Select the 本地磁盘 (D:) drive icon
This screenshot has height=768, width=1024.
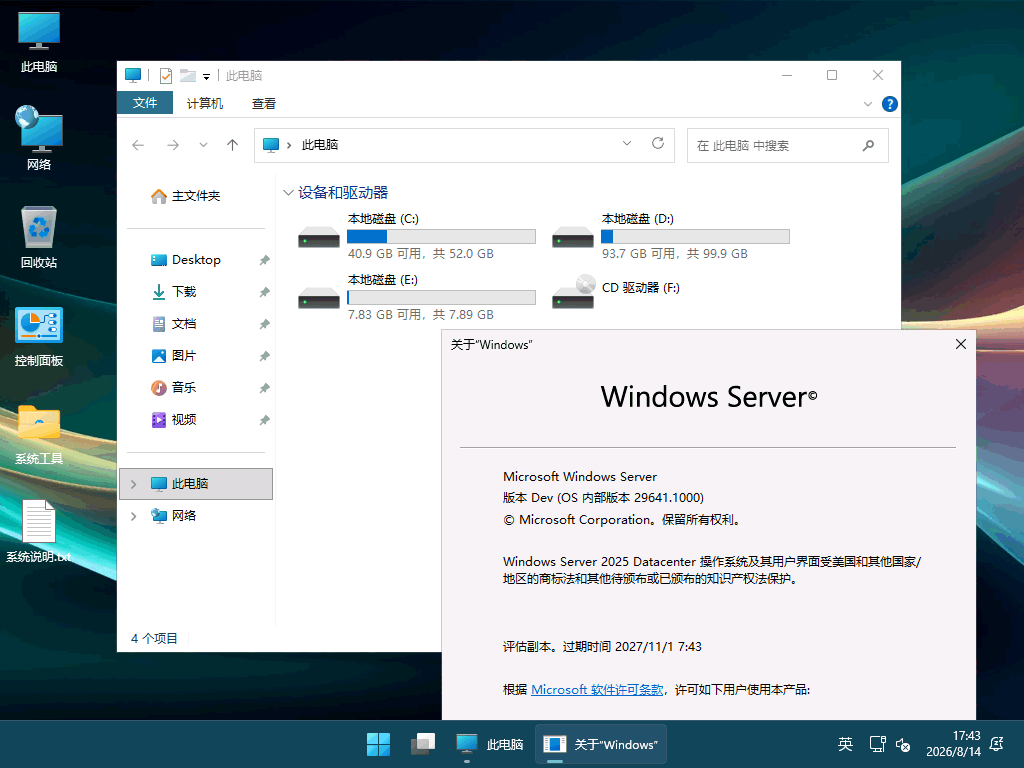(x=573, y=236)
